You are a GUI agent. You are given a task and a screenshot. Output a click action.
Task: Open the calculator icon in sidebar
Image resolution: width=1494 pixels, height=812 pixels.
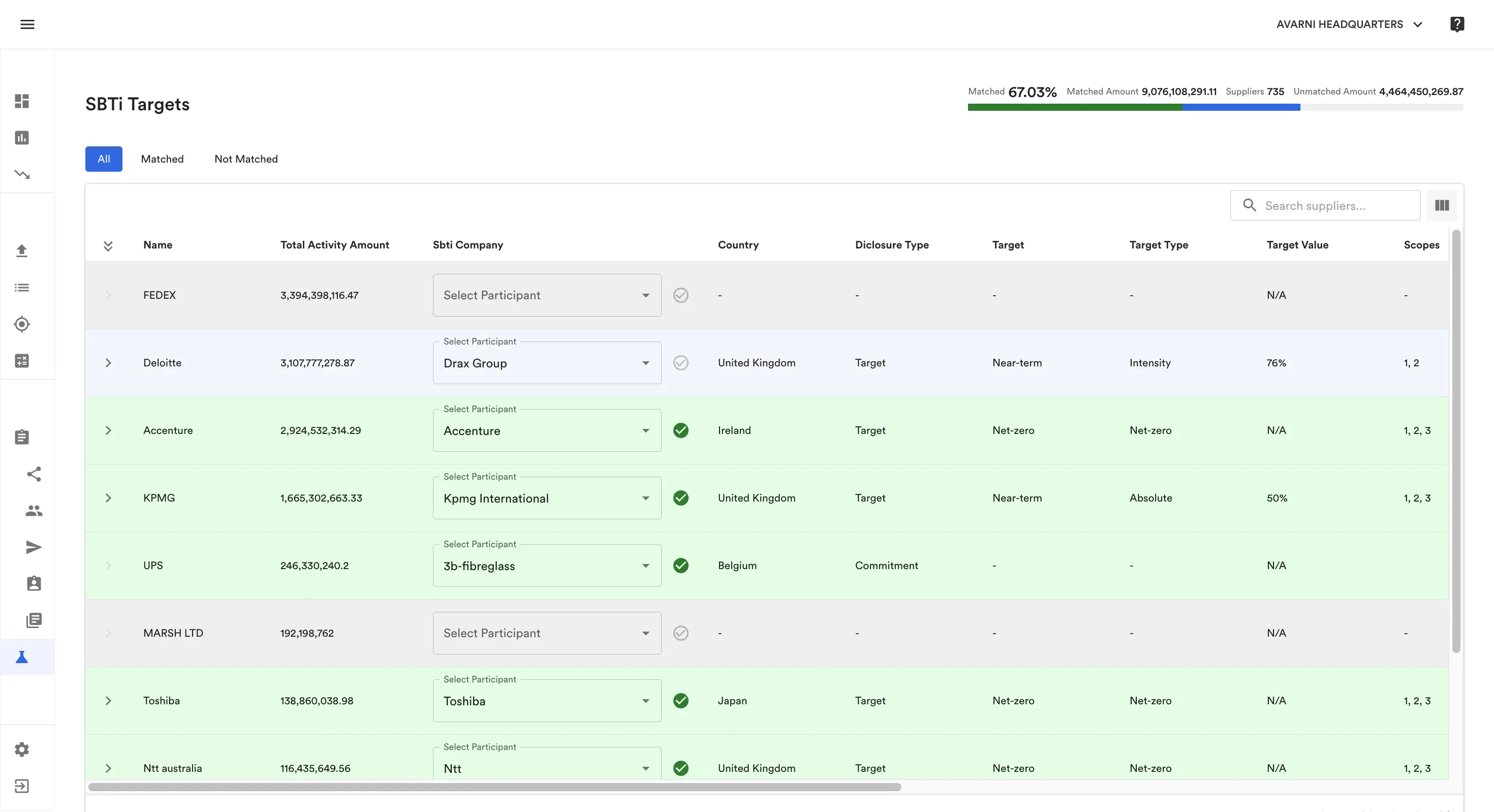pos(22,361)
